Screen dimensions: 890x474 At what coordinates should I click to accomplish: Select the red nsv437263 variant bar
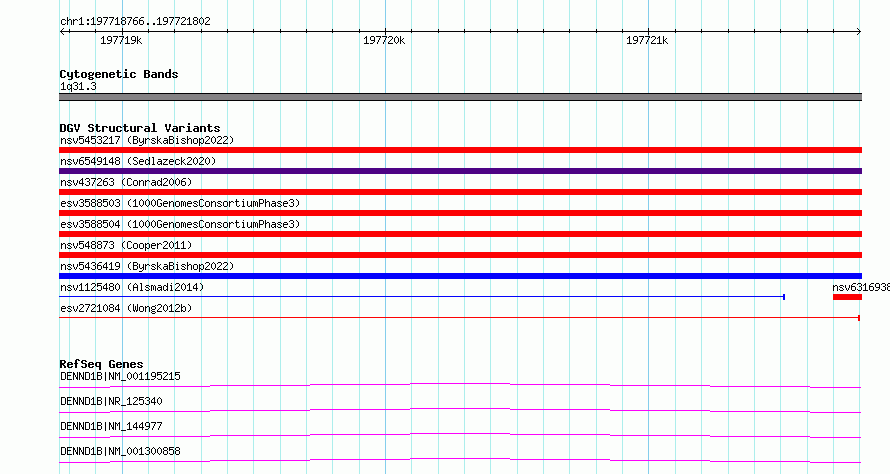(460, 192)
